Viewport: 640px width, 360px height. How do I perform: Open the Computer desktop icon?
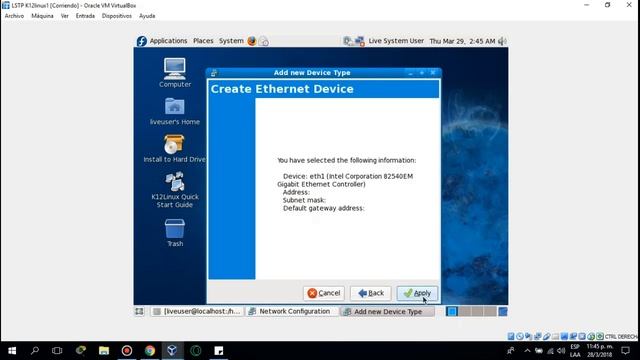[x=175, y=73]
